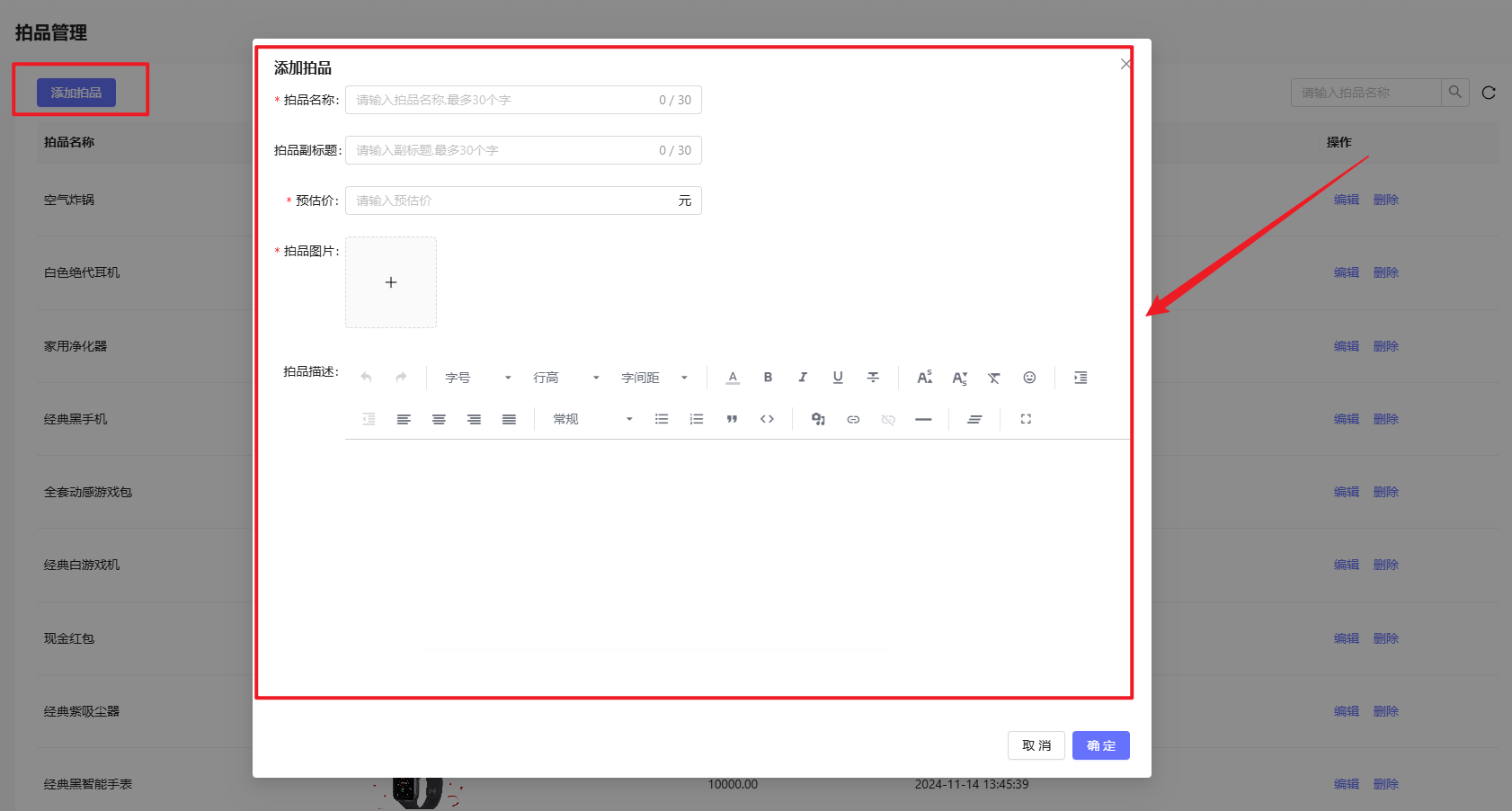This screenshot has height=811, width=1512.
Task: Click the 拍品名称 name input field
Action: pyautogui.click(x=503, y=100)
